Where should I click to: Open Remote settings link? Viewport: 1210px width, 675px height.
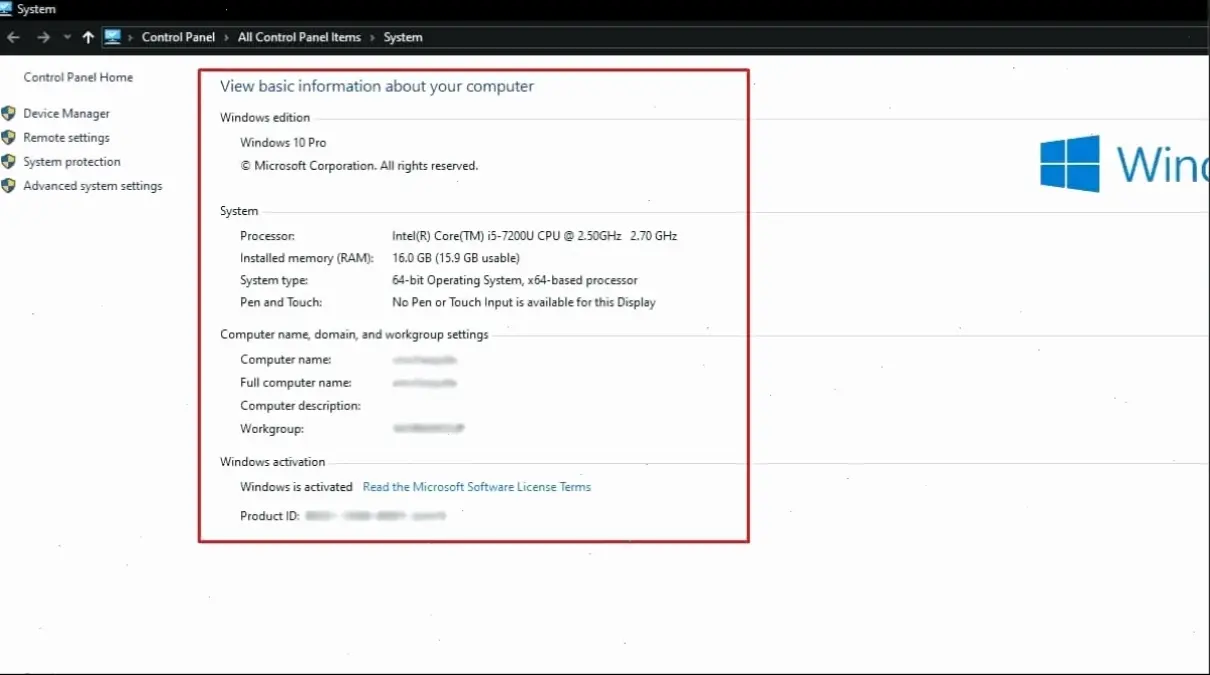(x=66, y=138)
